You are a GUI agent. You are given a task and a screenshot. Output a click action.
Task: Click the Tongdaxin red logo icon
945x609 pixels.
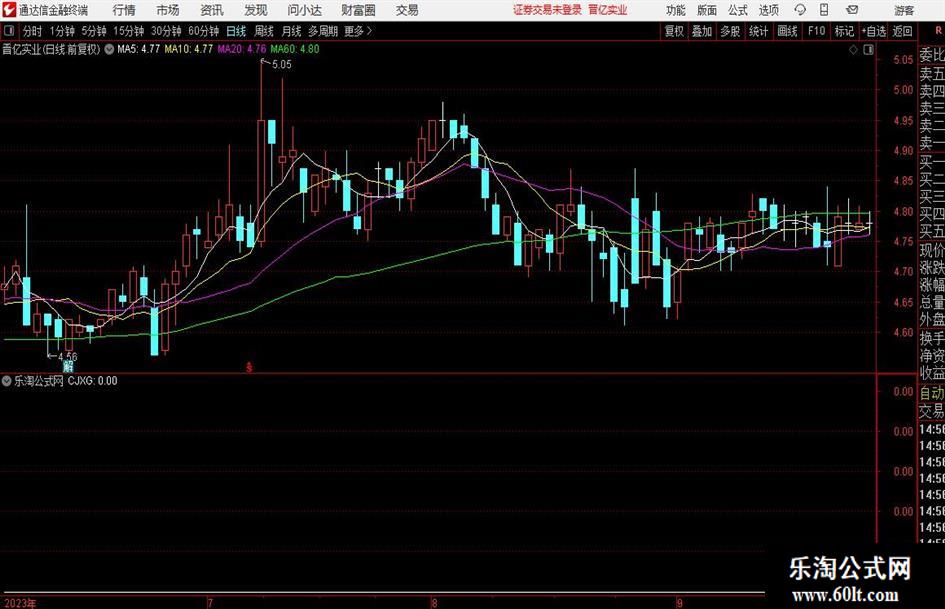coord(9,10)
